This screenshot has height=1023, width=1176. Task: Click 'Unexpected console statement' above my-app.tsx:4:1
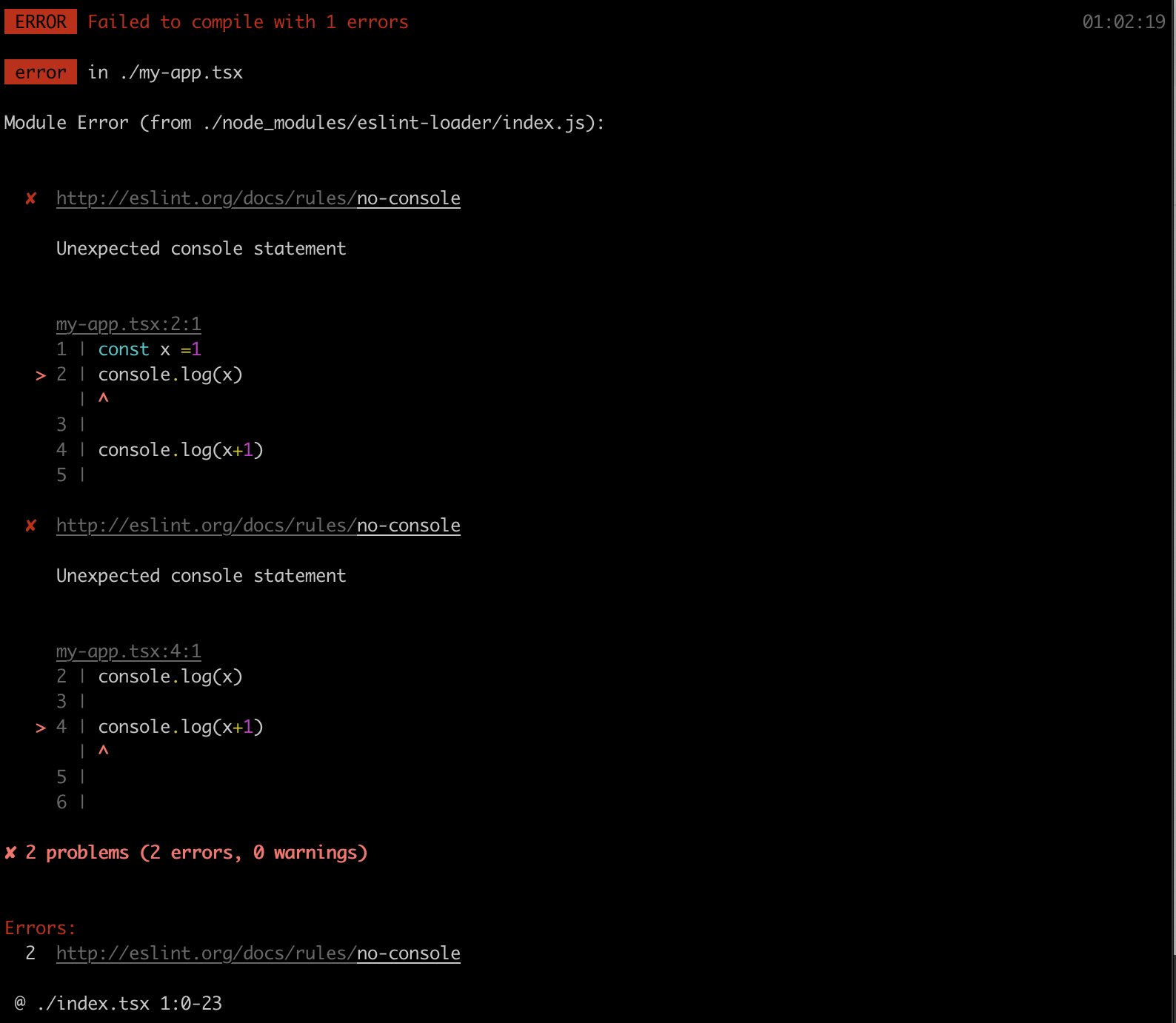click(201, 576)
